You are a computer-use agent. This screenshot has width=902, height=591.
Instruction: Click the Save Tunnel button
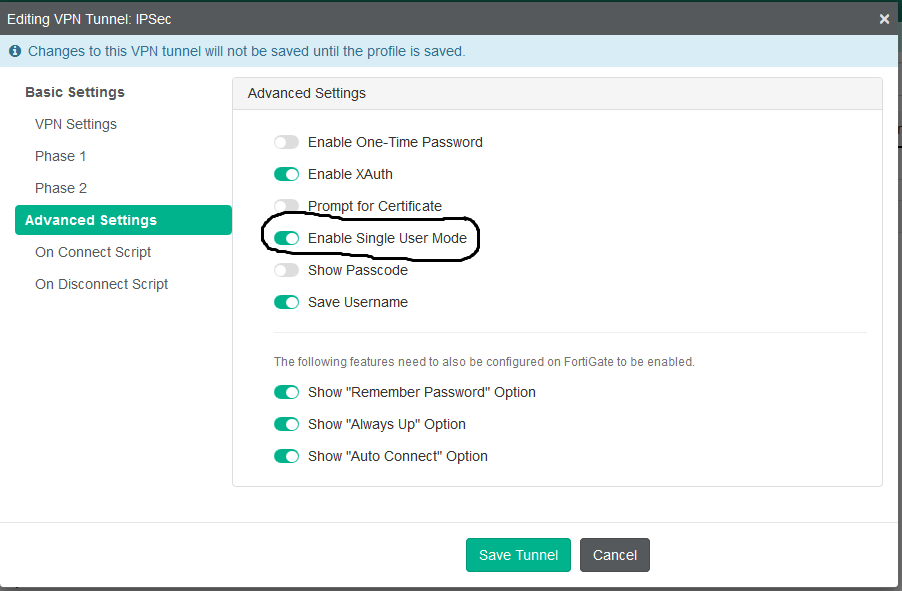pyautogui.click(x=518, y=555)
